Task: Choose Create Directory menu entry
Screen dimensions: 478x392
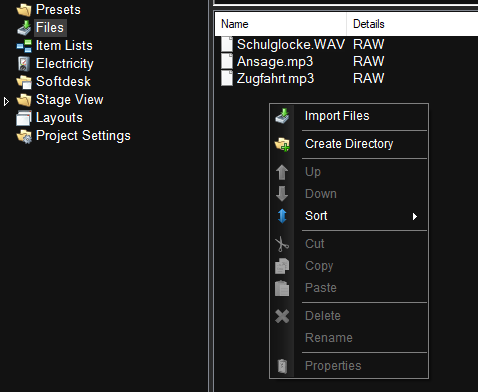Action: pyautogui.click(x=349, y=144)
